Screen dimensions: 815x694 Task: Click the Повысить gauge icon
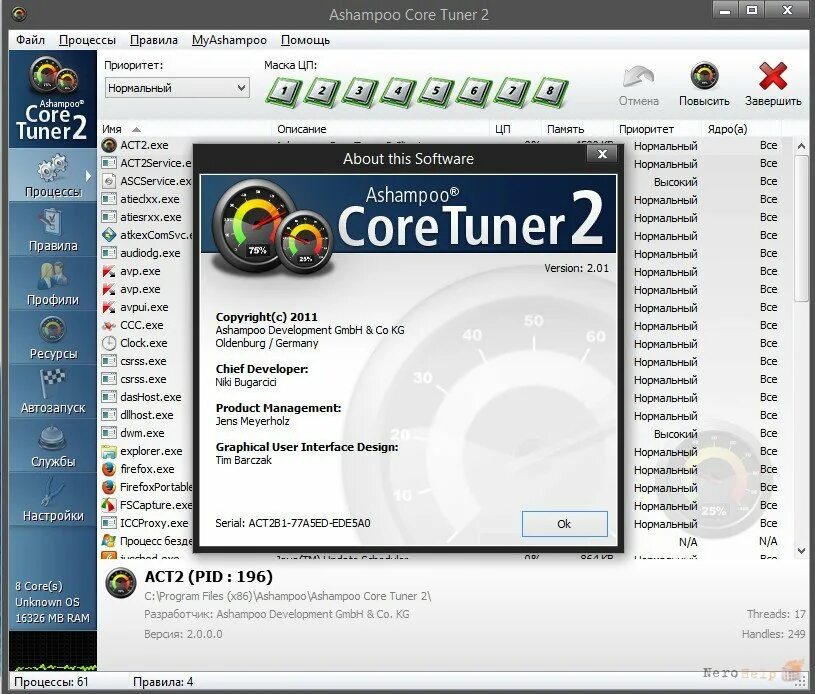click(x=704, y=76)
